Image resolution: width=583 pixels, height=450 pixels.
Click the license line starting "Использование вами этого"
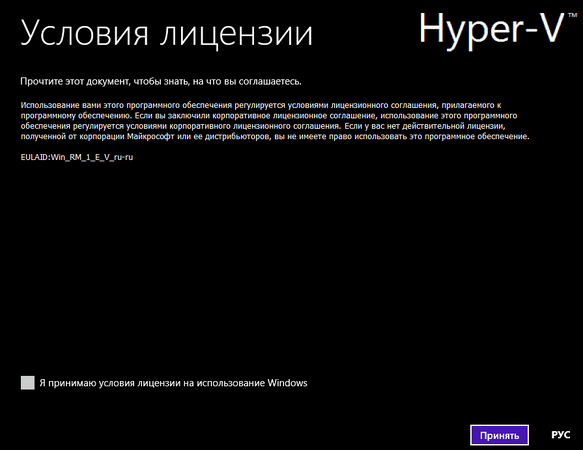tap(261, 105)
